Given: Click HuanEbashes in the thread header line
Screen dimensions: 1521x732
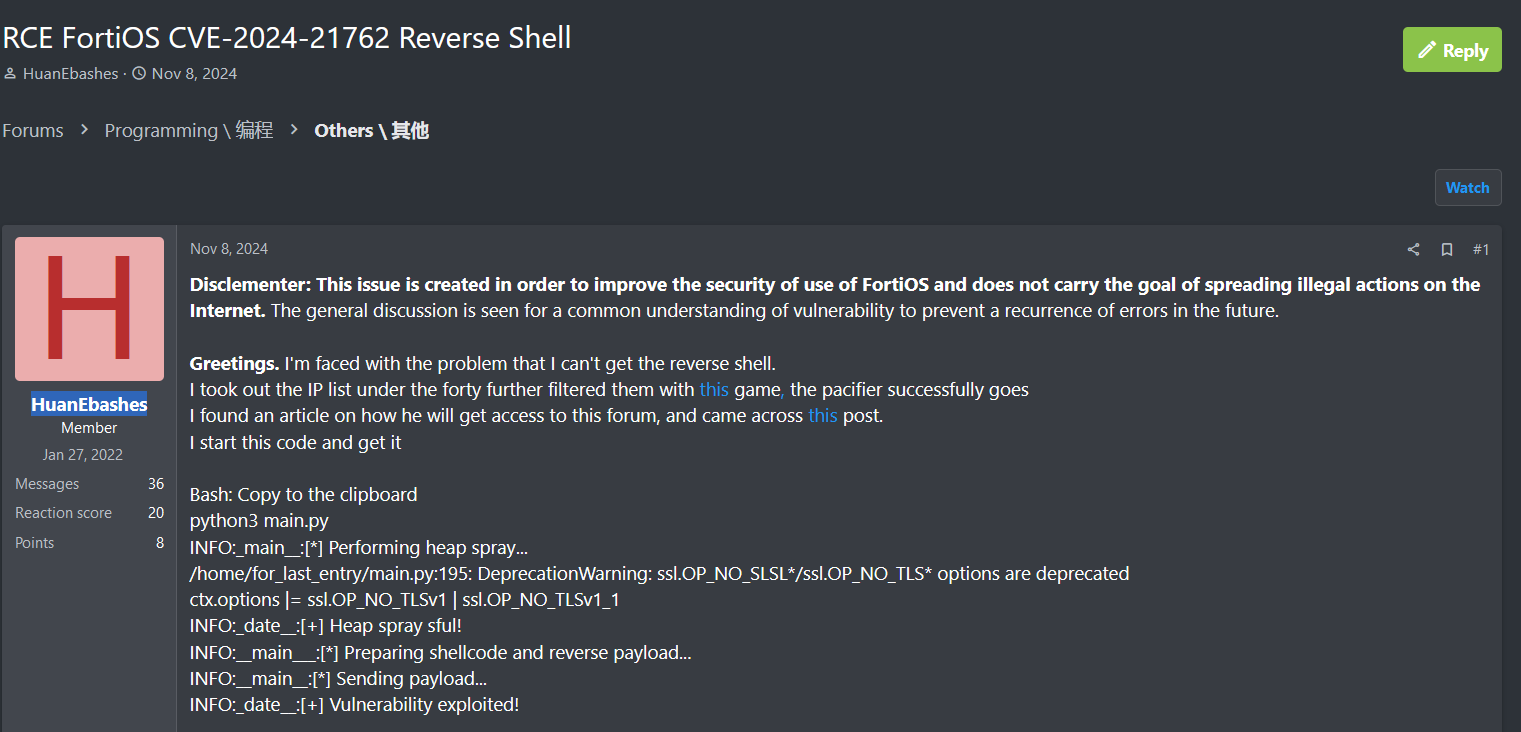Looking at the screenshot, I should point(70,74).
